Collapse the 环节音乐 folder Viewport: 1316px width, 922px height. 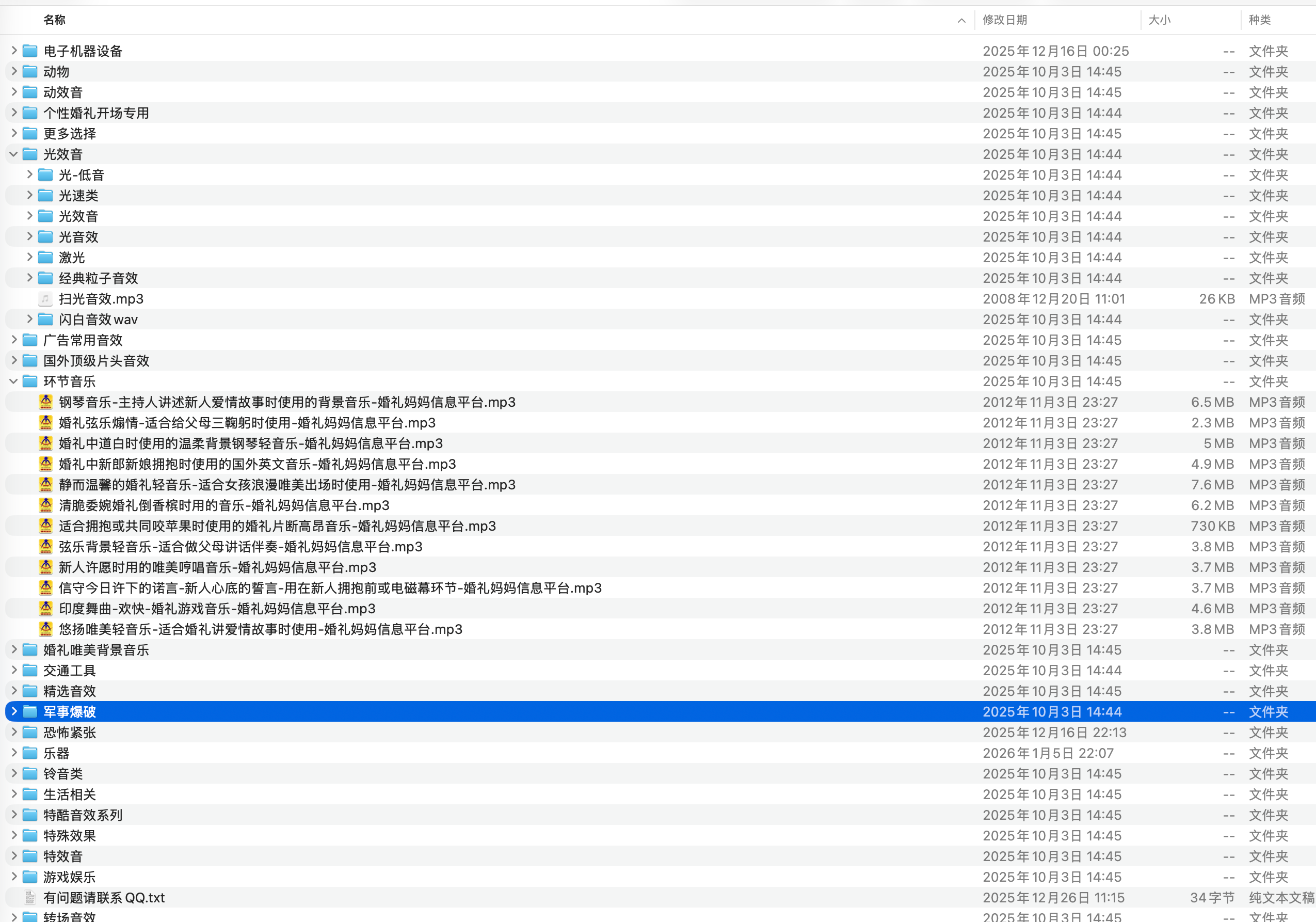pyautogui.click(x=14, y=381)
